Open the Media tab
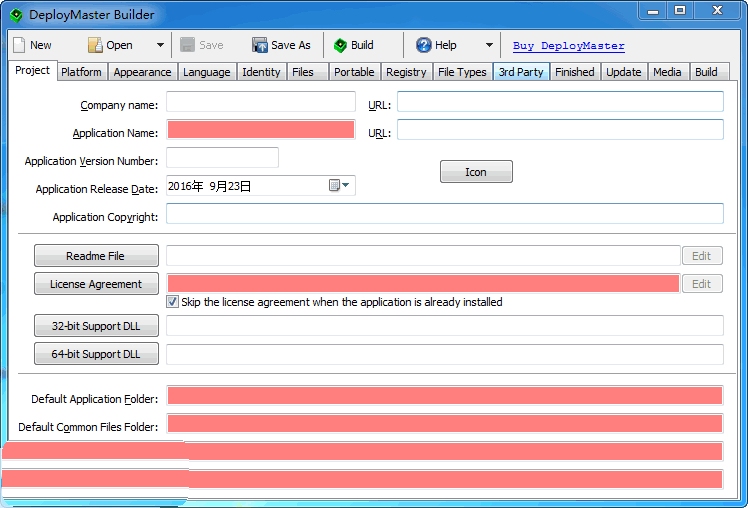This screenshot has height=508, width=748. (667, 72)
